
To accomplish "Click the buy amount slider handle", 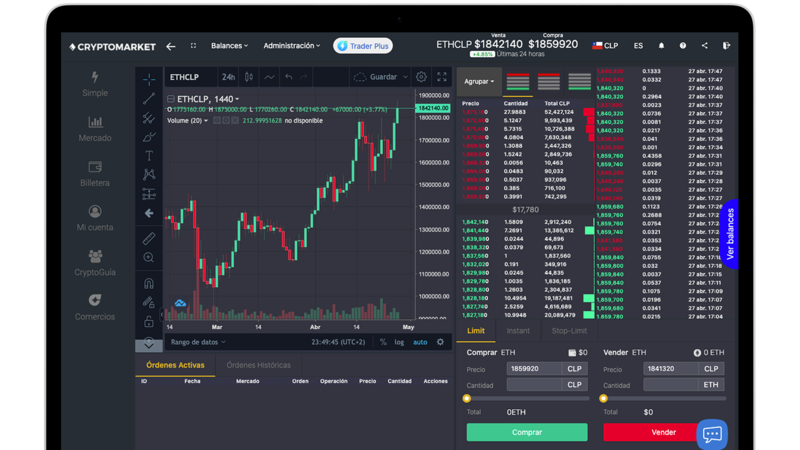I will (467, 398).
